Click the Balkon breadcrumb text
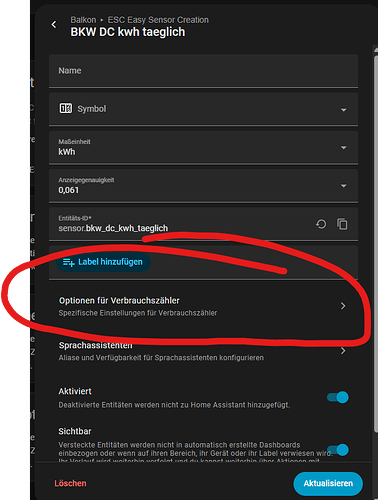This screenshot has width=378, height=500. [x=83, y=20]
